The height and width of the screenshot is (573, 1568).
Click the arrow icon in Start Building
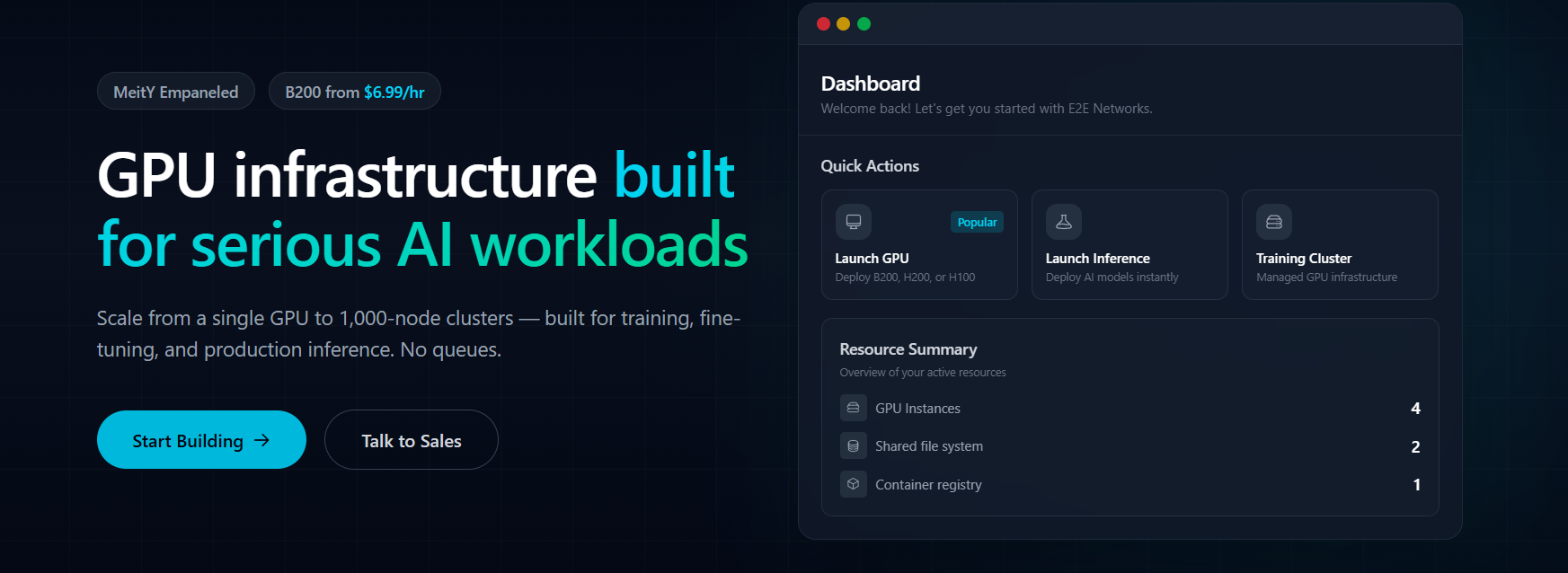point(261,440)
